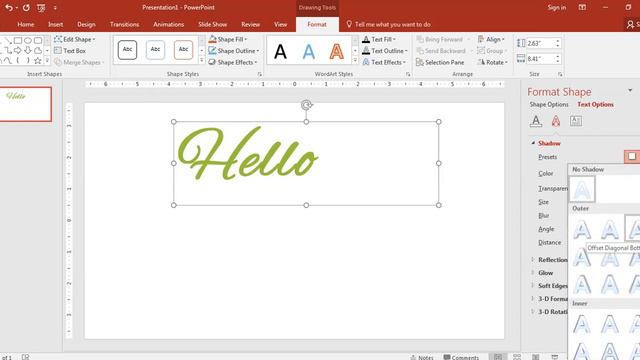The height and width of the screenshot is (360, 640).
Task: Apply the orange outlined A WordArt style
Action: tap(337, 51)
